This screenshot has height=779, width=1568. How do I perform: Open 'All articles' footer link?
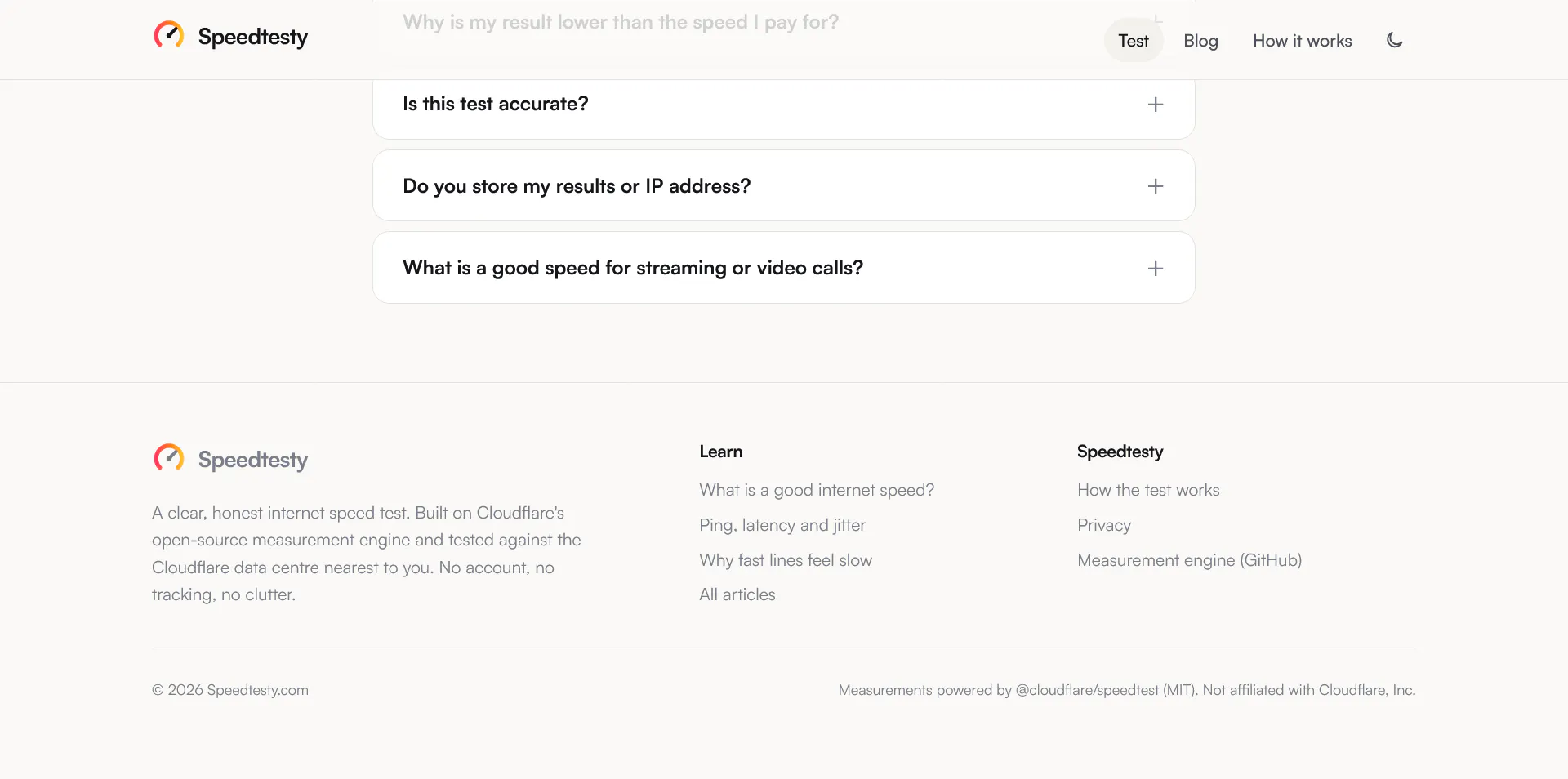coord(737,594)
